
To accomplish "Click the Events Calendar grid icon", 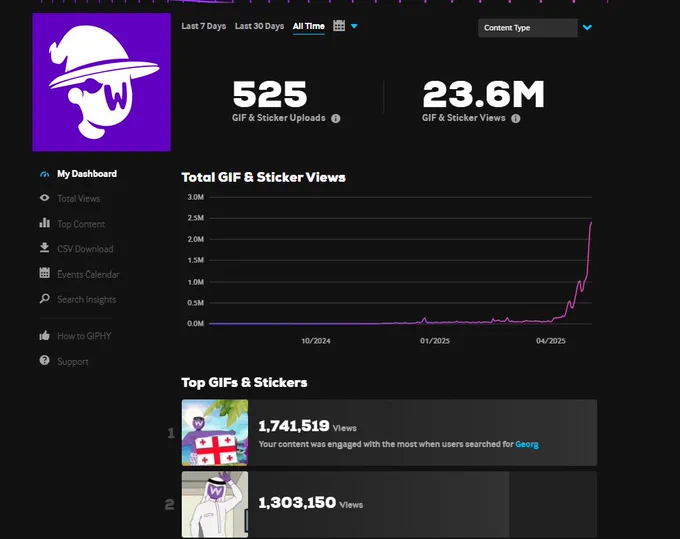I will [44, 273].
